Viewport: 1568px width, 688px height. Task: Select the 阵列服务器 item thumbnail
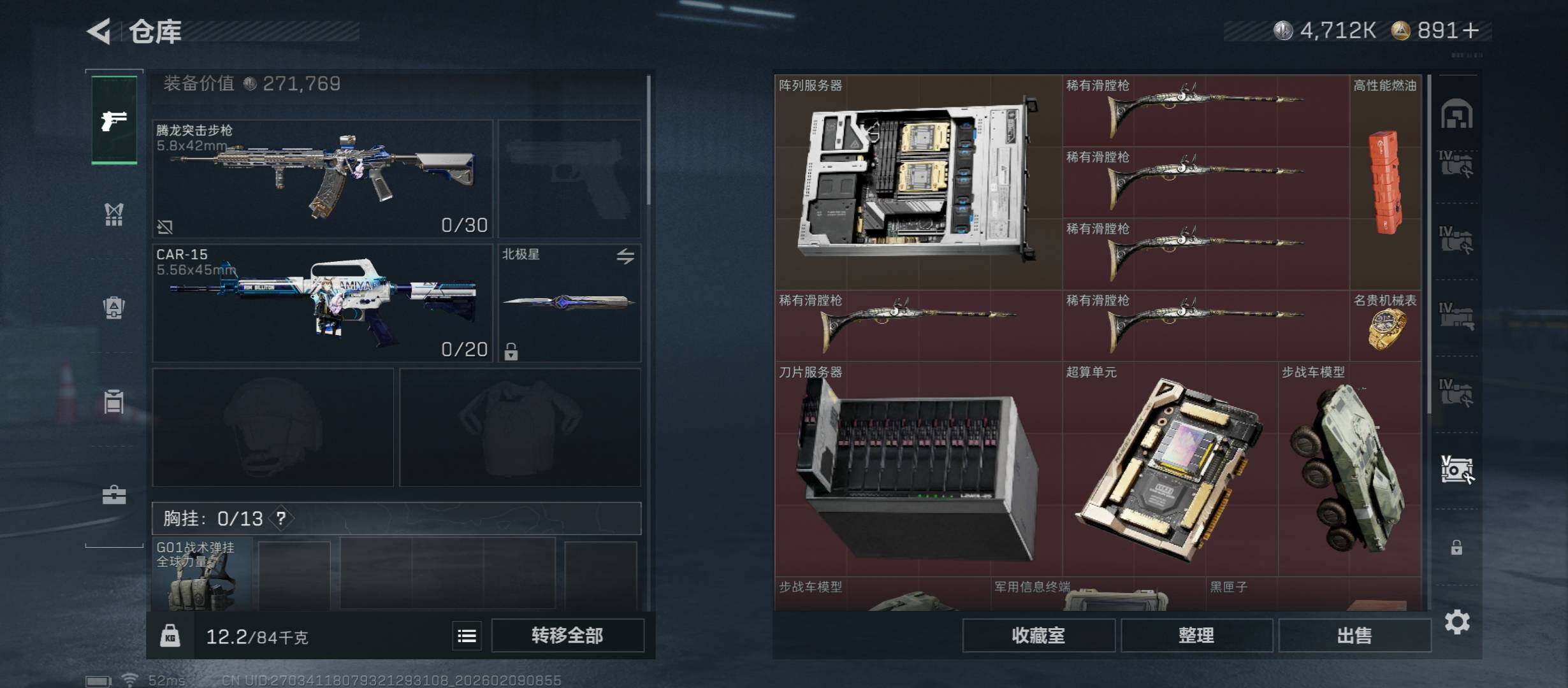918,182
